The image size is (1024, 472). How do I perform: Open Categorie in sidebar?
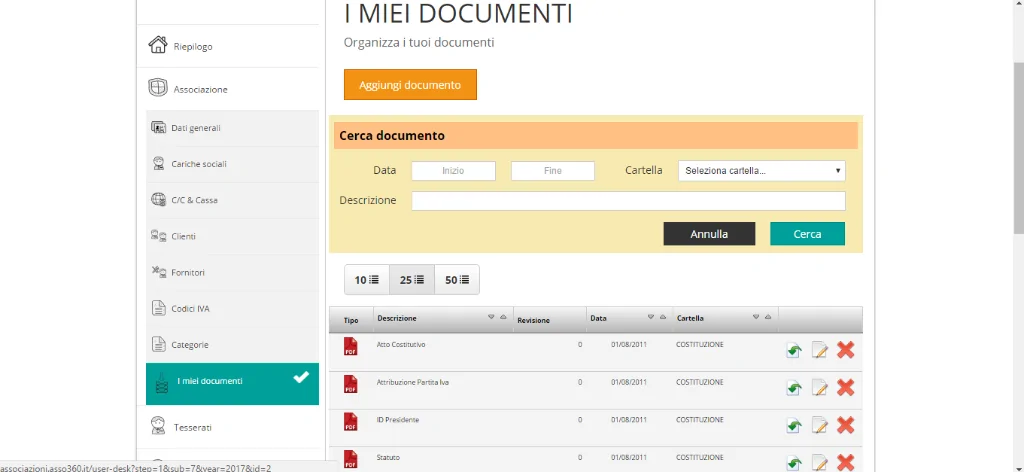(x=232, y=345)
